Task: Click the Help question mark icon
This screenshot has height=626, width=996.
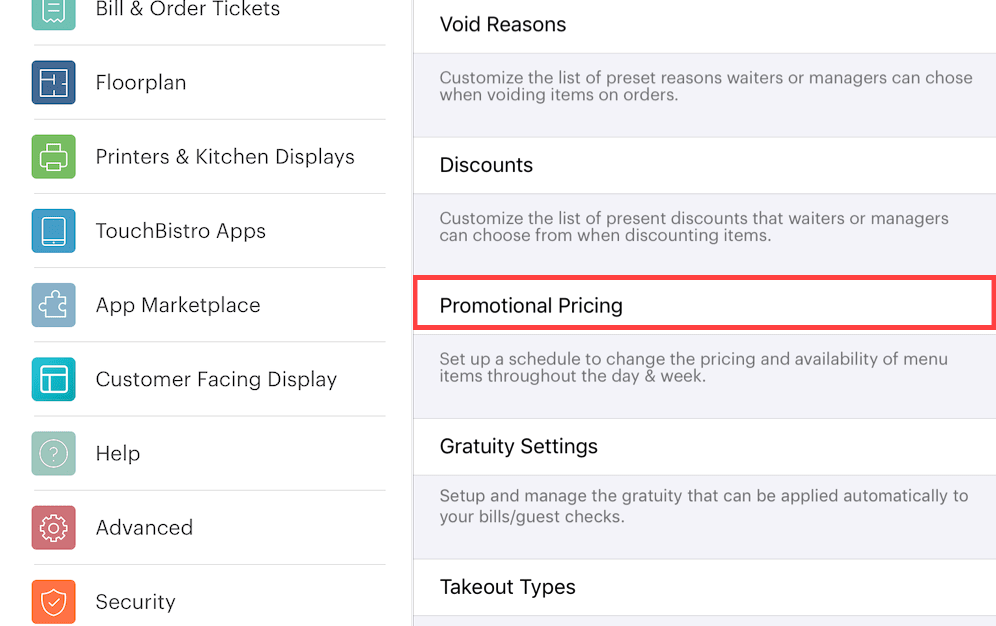Action: 52,453
